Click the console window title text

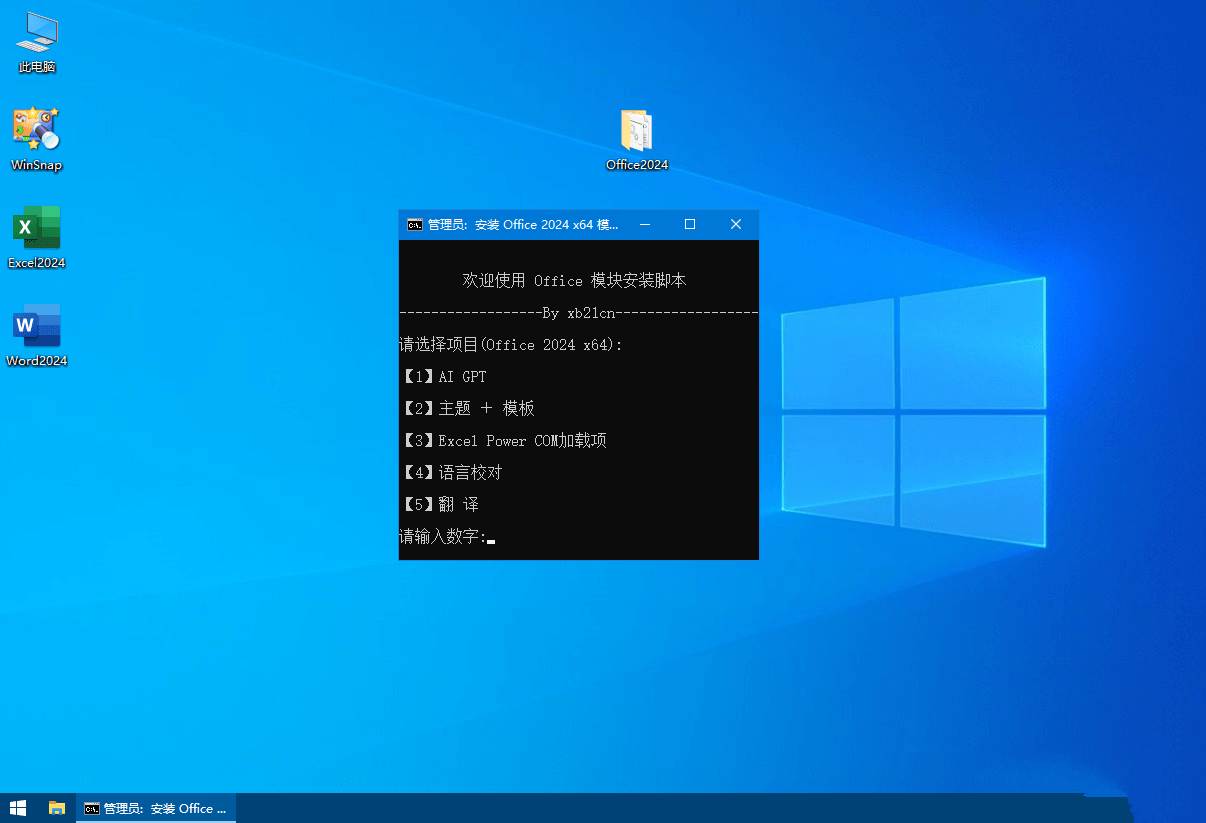pyautogui.click(x=523, y=225)
